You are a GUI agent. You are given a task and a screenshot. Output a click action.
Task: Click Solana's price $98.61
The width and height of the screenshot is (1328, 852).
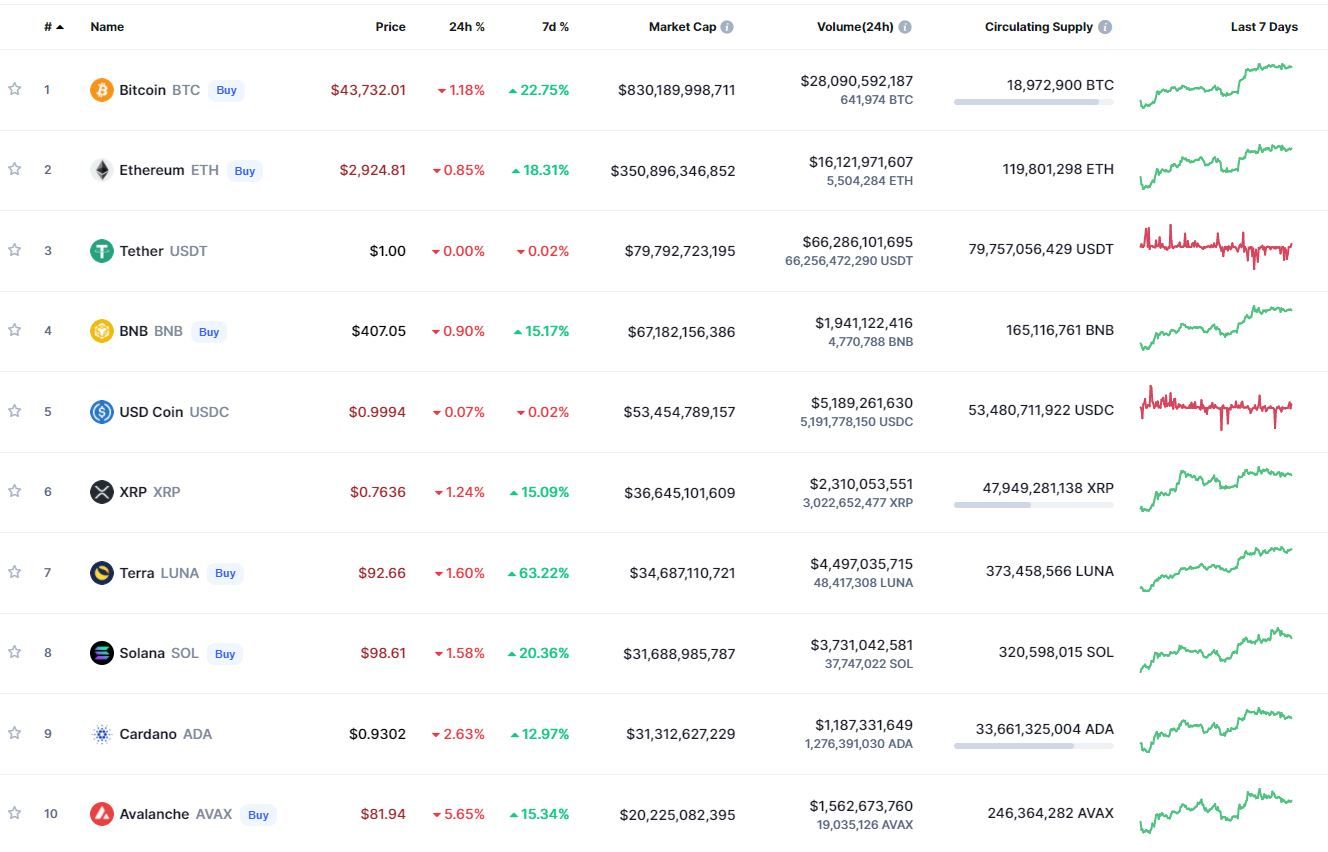click(383, 653)
